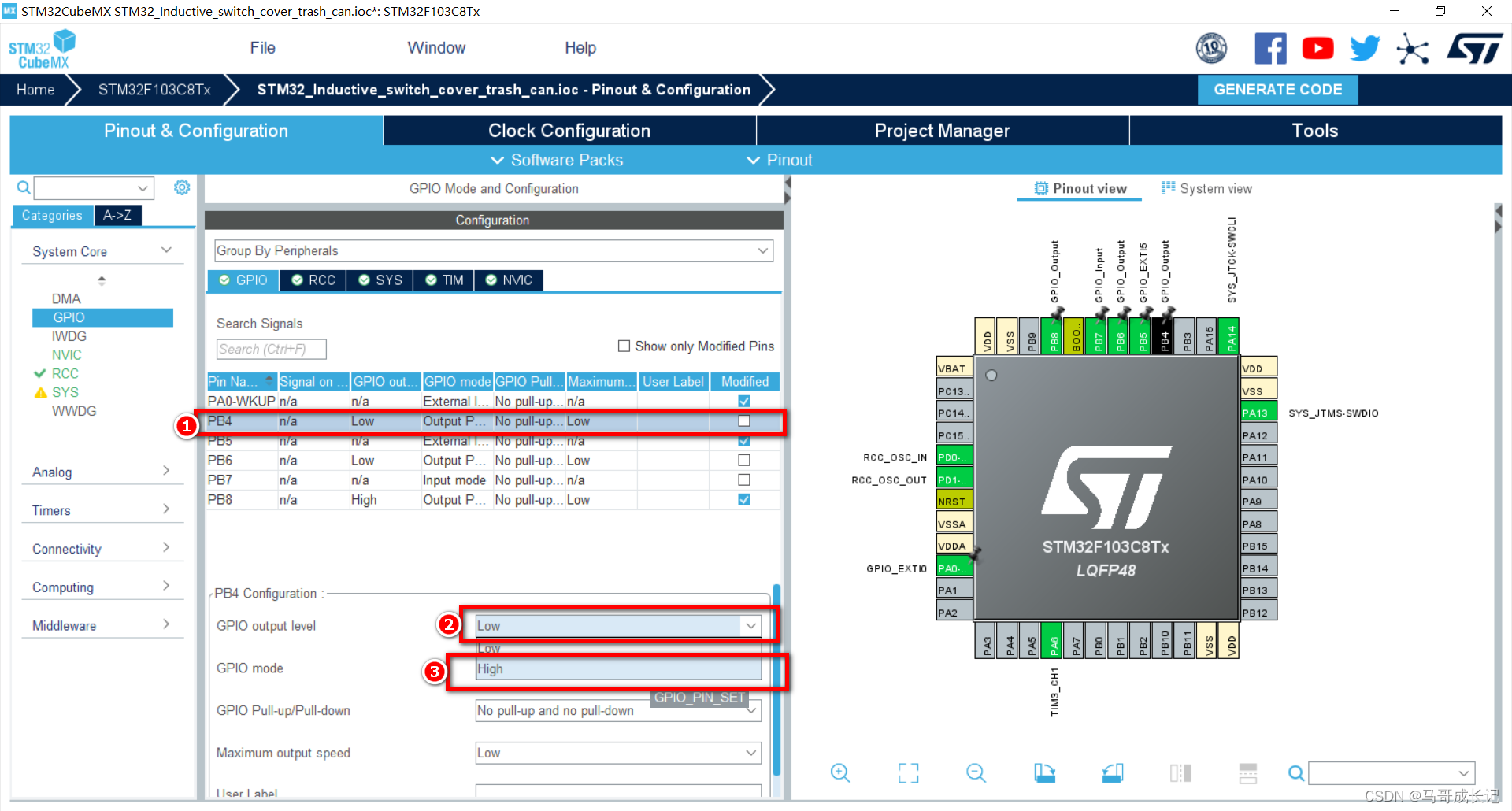The height and width of the screenshot is (811, 1512).
Task: Fit the chip to the window
Action: coord(908,773)
